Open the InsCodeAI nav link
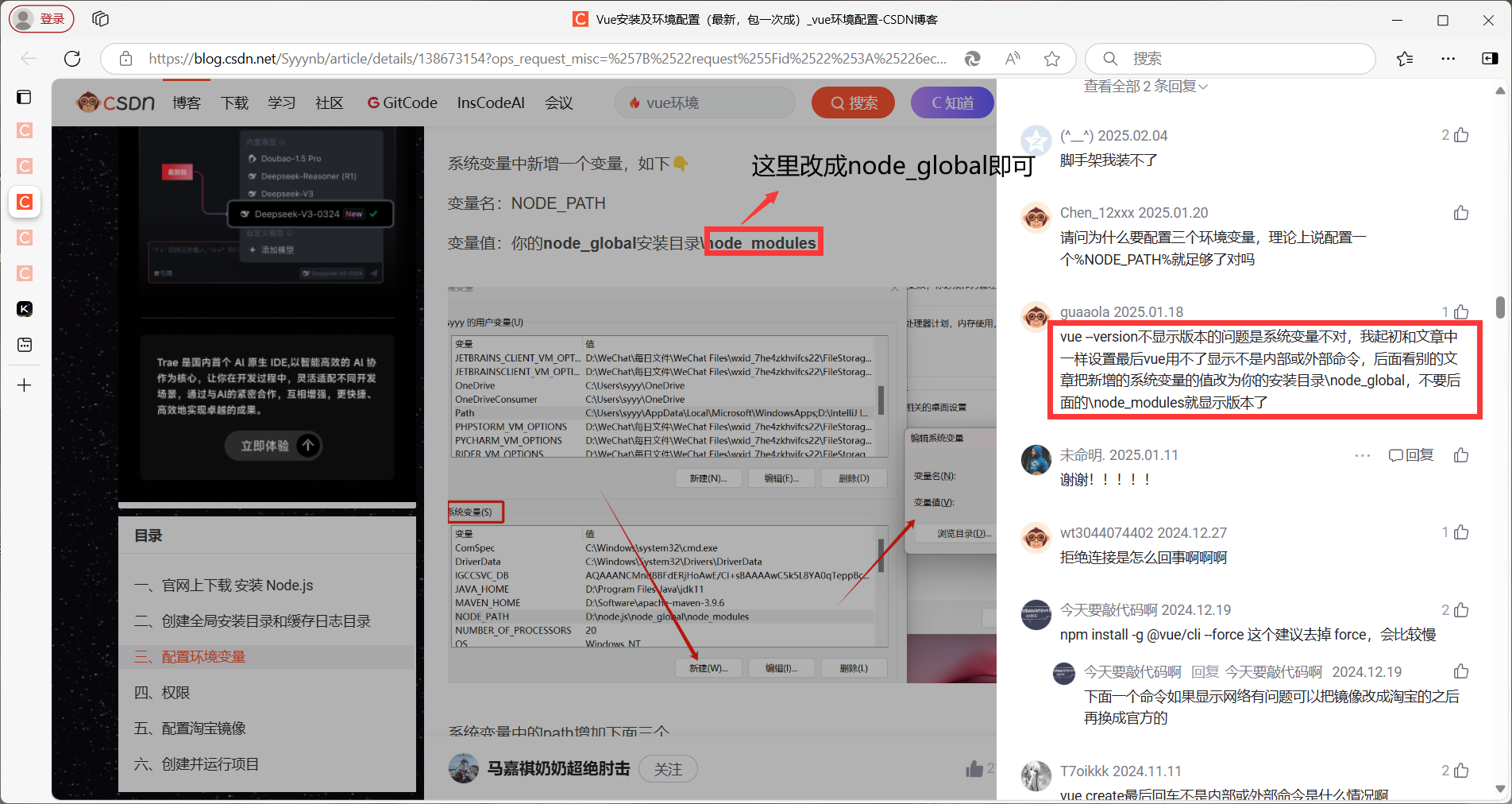The width and height of the screenshot is (1512, 804). pyautogui.click(x=491, y=102)
